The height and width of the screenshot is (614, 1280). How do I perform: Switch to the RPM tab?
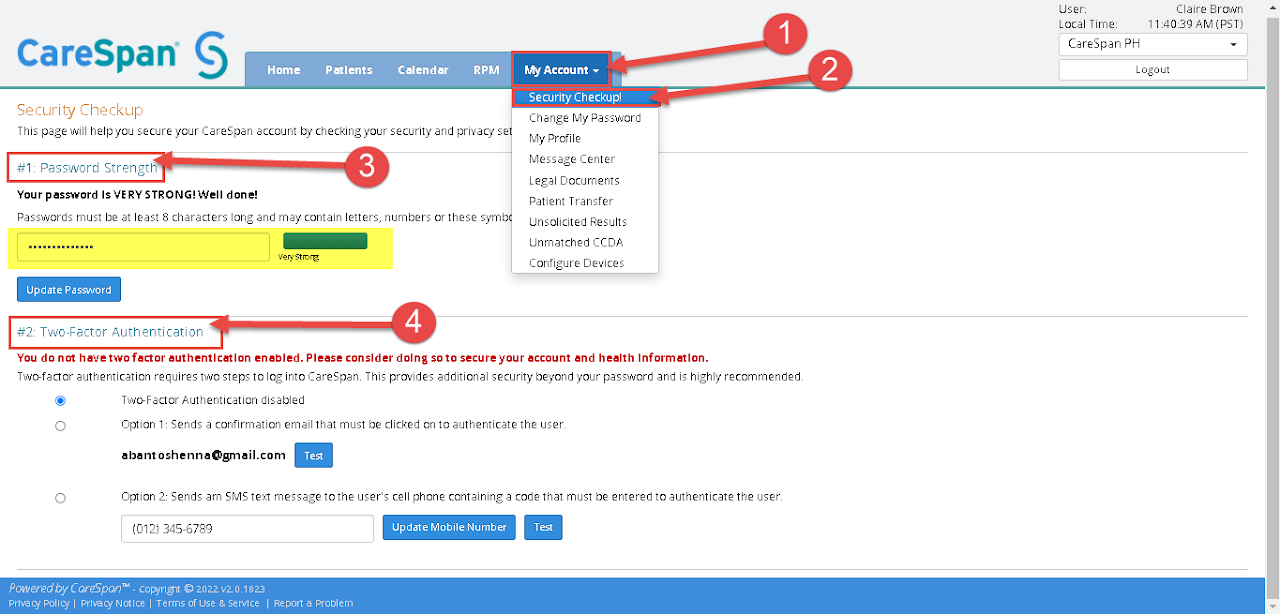pyautogui.click(x=487, y=70)
